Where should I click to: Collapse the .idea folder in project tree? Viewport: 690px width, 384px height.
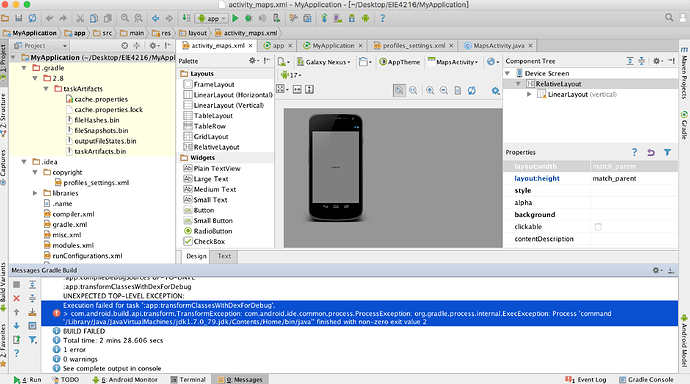coord(24,162)
